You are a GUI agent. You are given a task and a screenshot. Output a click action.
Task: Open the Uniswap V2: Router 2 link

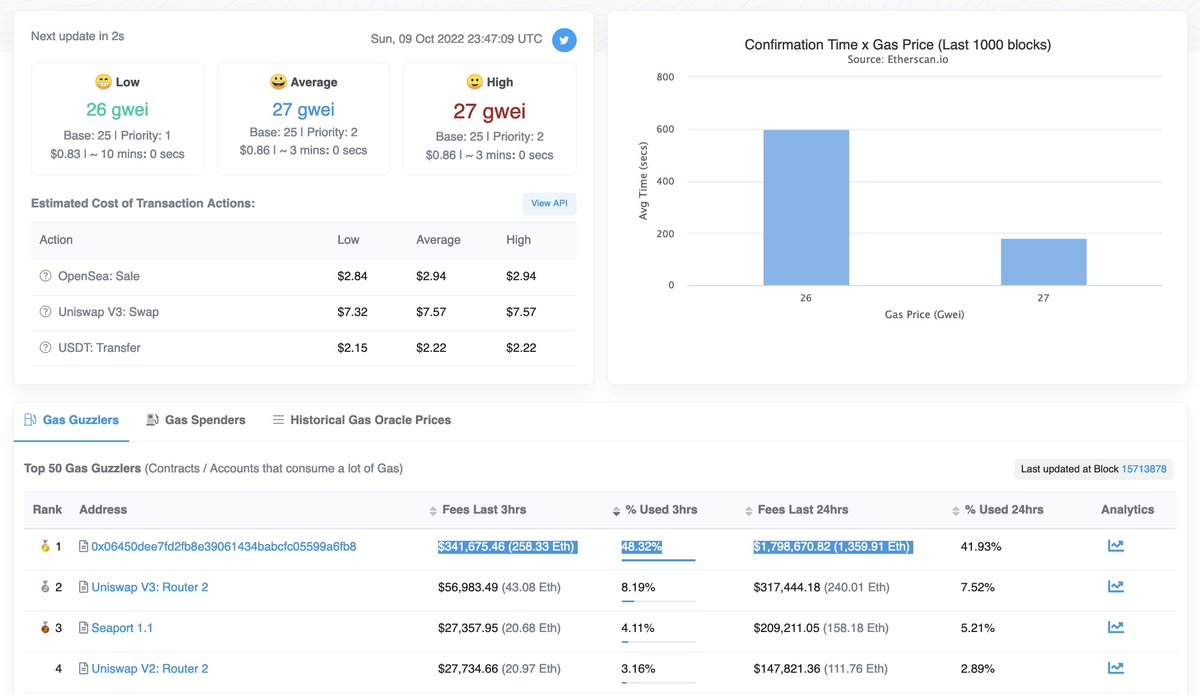[x=150, y=669]
